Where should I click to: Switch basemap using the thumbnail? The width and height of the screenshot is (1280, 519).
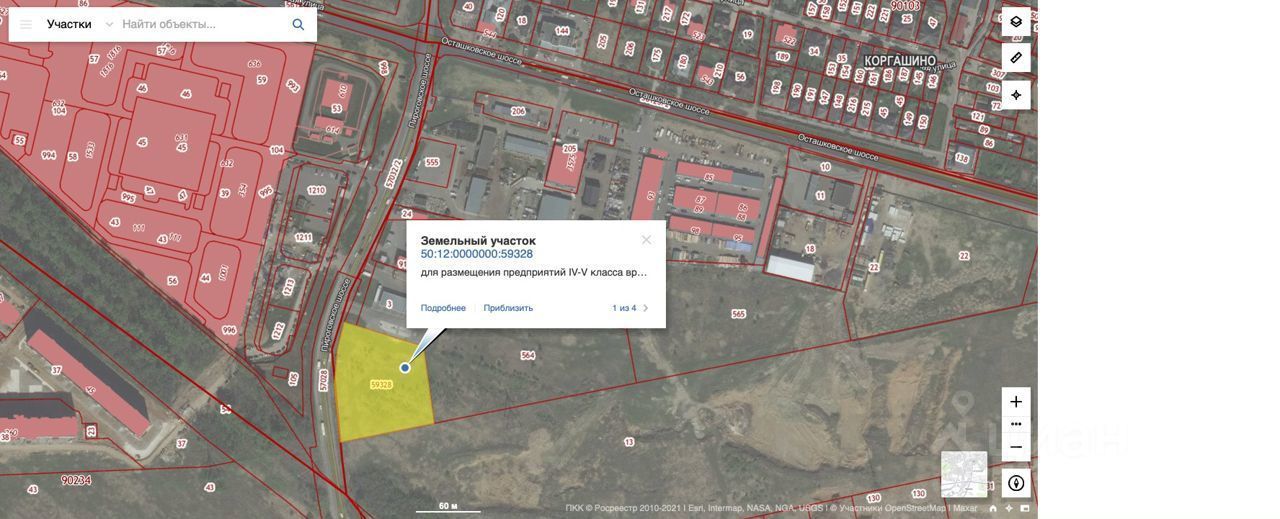tap(964, 474)
